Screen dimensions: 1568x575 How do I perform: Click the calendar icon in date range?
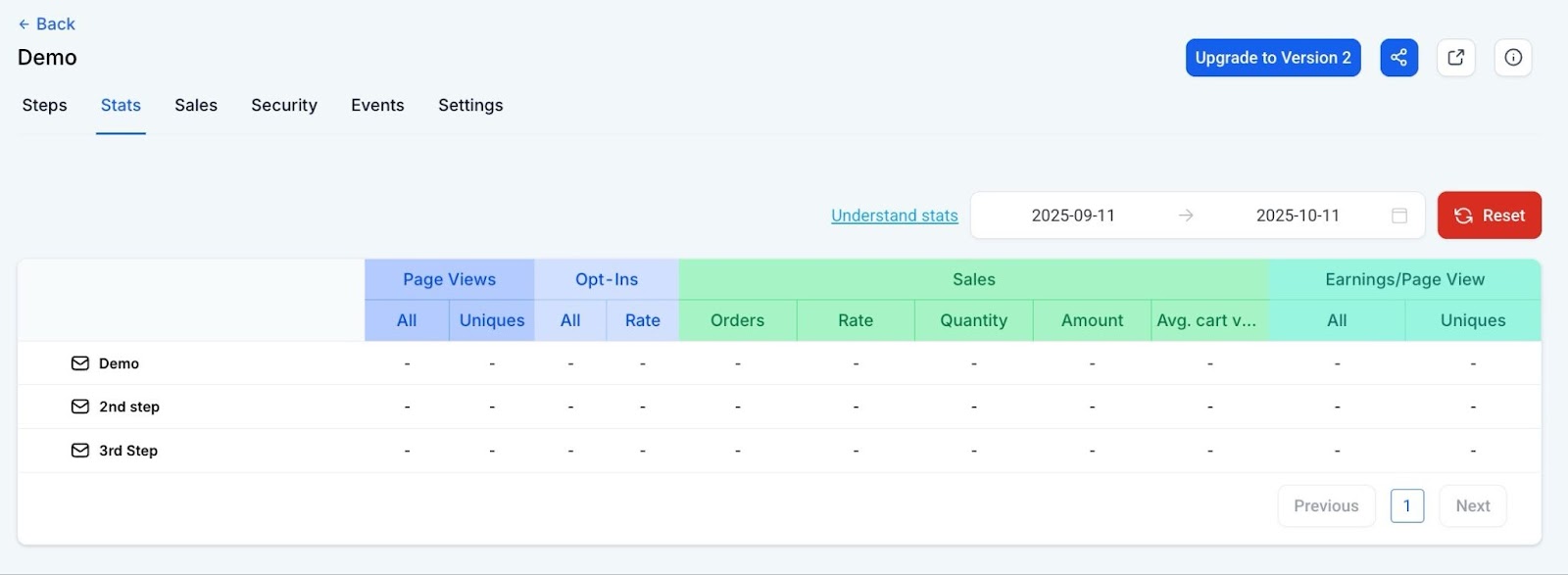coord(1399,216)
